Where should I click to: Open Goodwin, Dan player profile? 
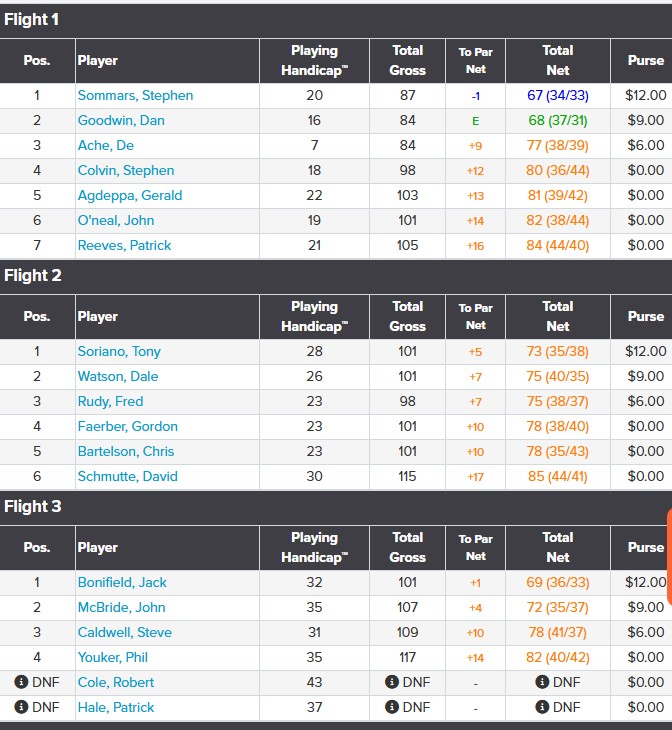tap(121, 120)
